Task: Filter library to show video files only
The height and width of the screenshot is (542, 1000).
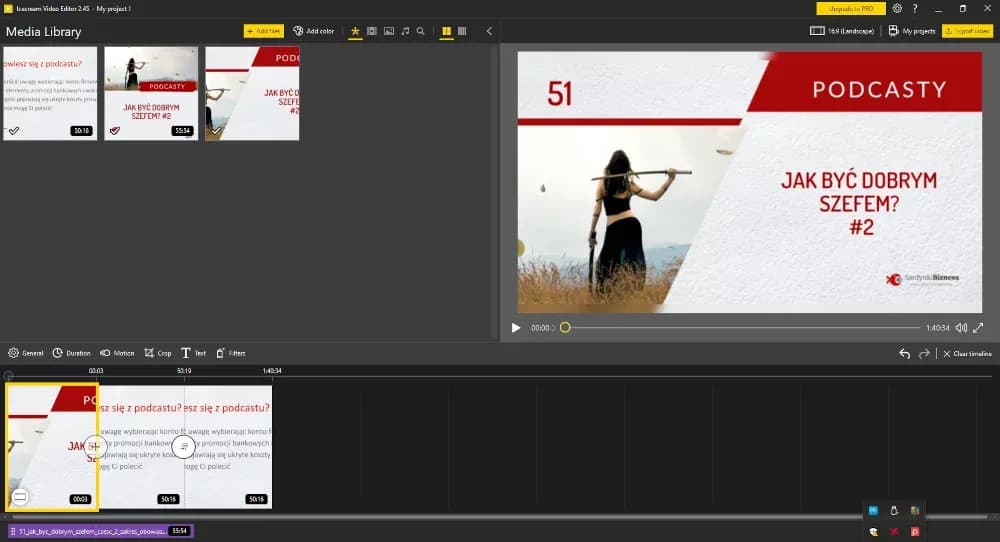Action: [x=372, y=31]
